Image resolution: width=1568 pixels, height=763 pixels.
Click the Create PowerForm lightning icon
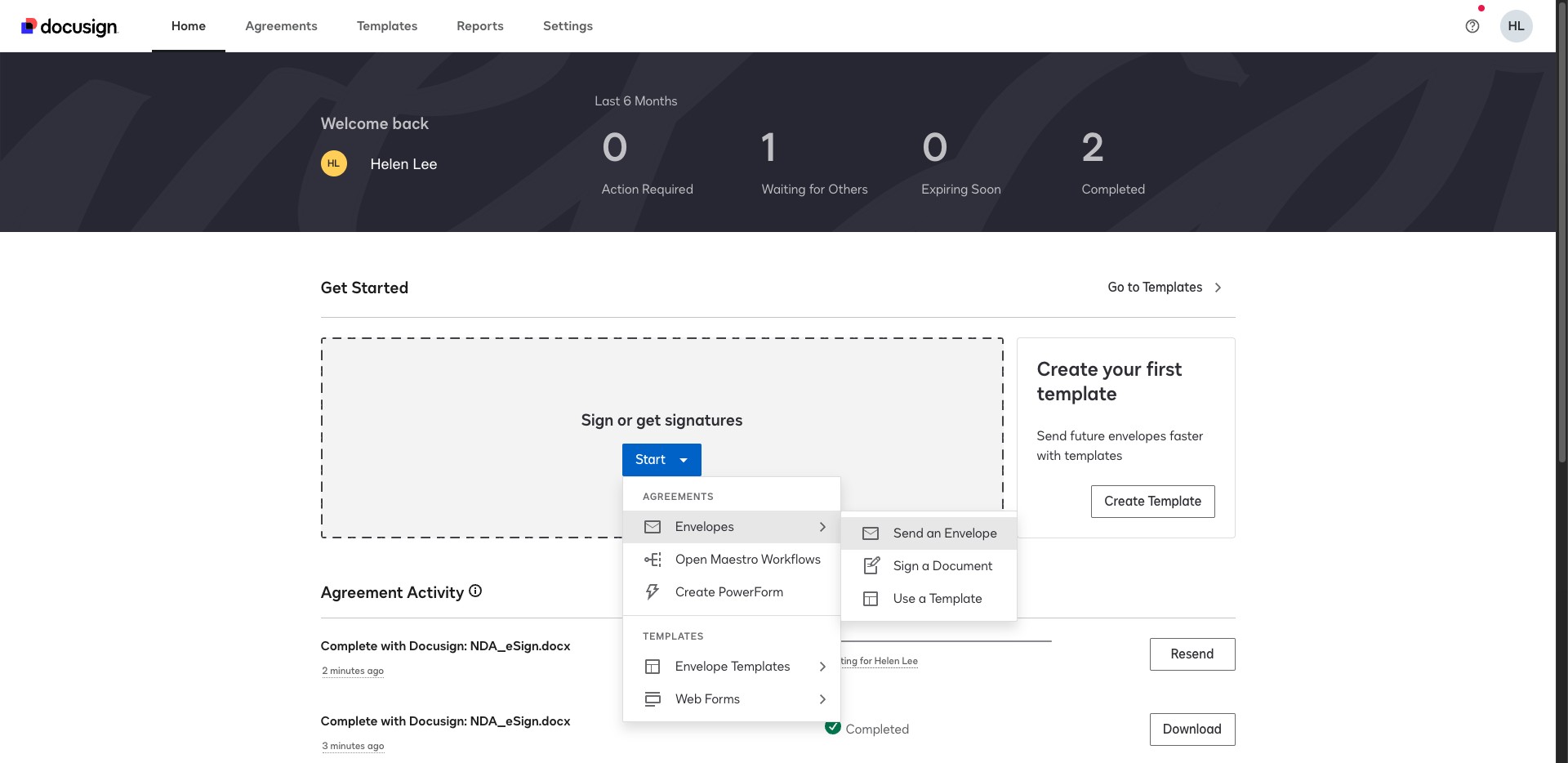click(x=653, y=591)
